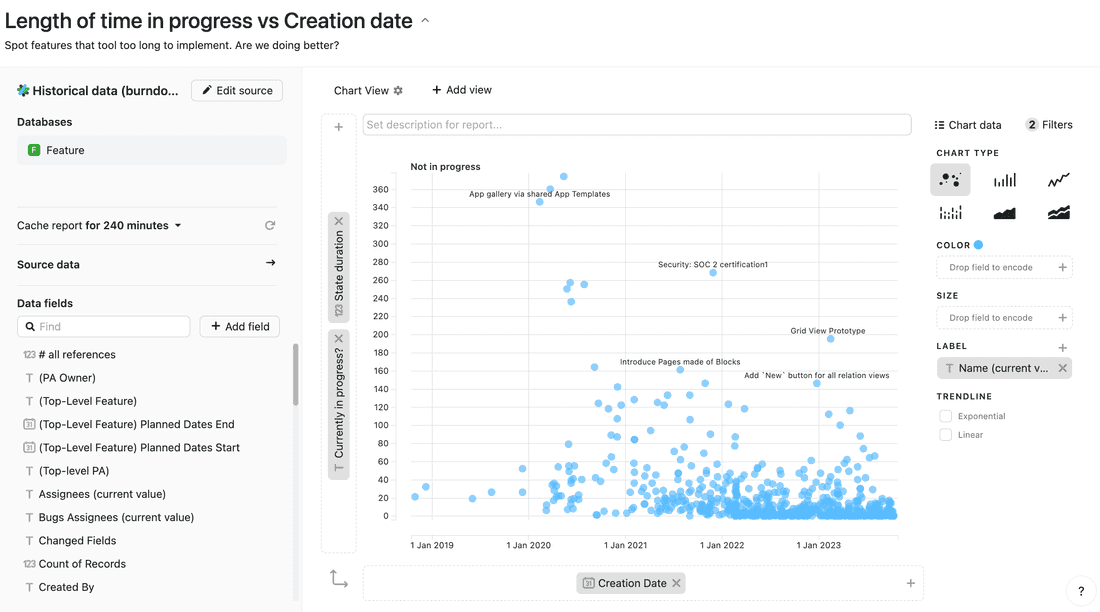The height and width of the screenshot is (612, 1100).
Task: Open the Filters tab
Action: tap(1049, 125)
